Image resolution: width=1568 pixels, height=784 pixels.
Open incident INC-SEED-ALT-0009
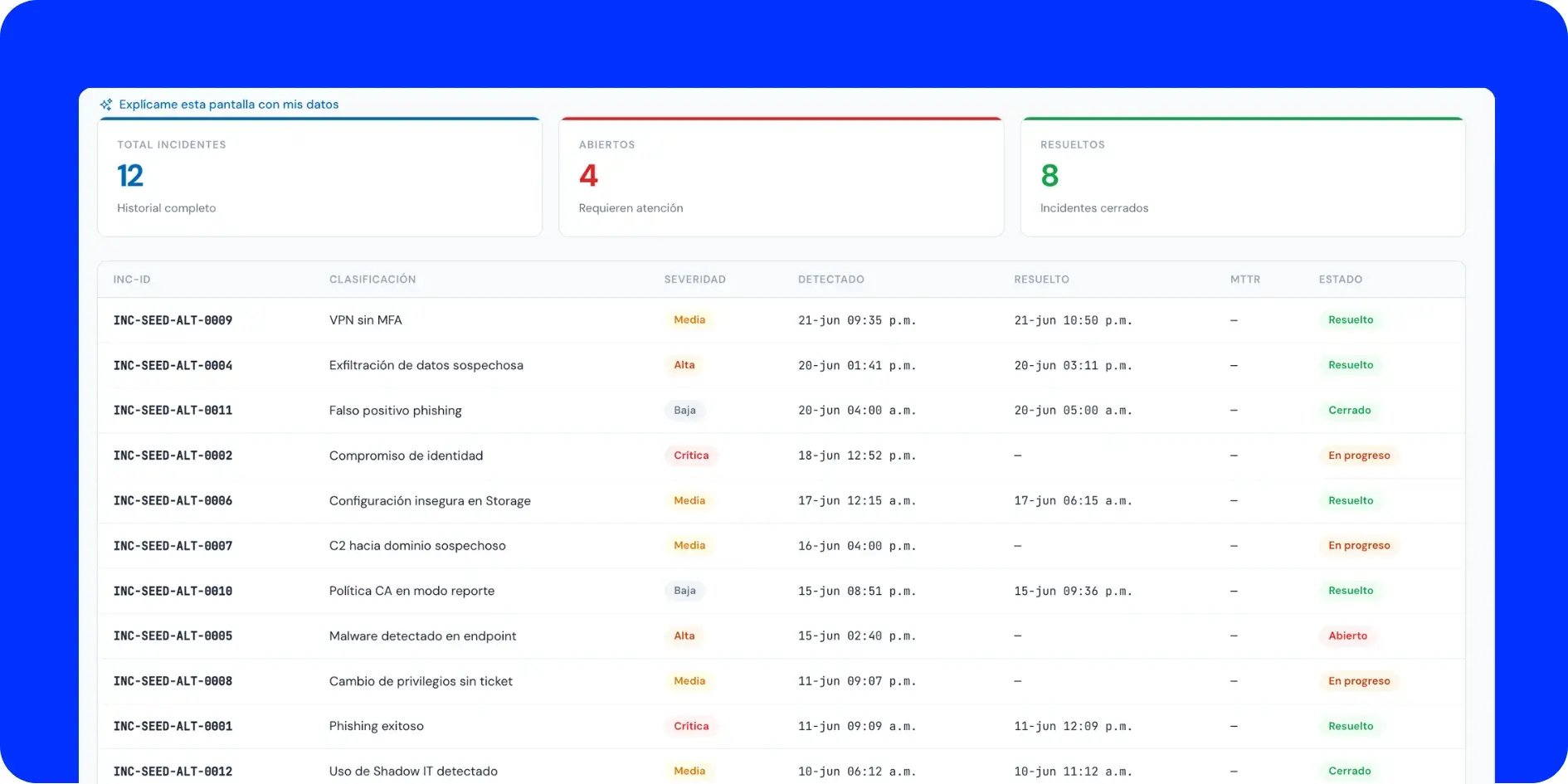pyautogui.click(x=173, y=320)
